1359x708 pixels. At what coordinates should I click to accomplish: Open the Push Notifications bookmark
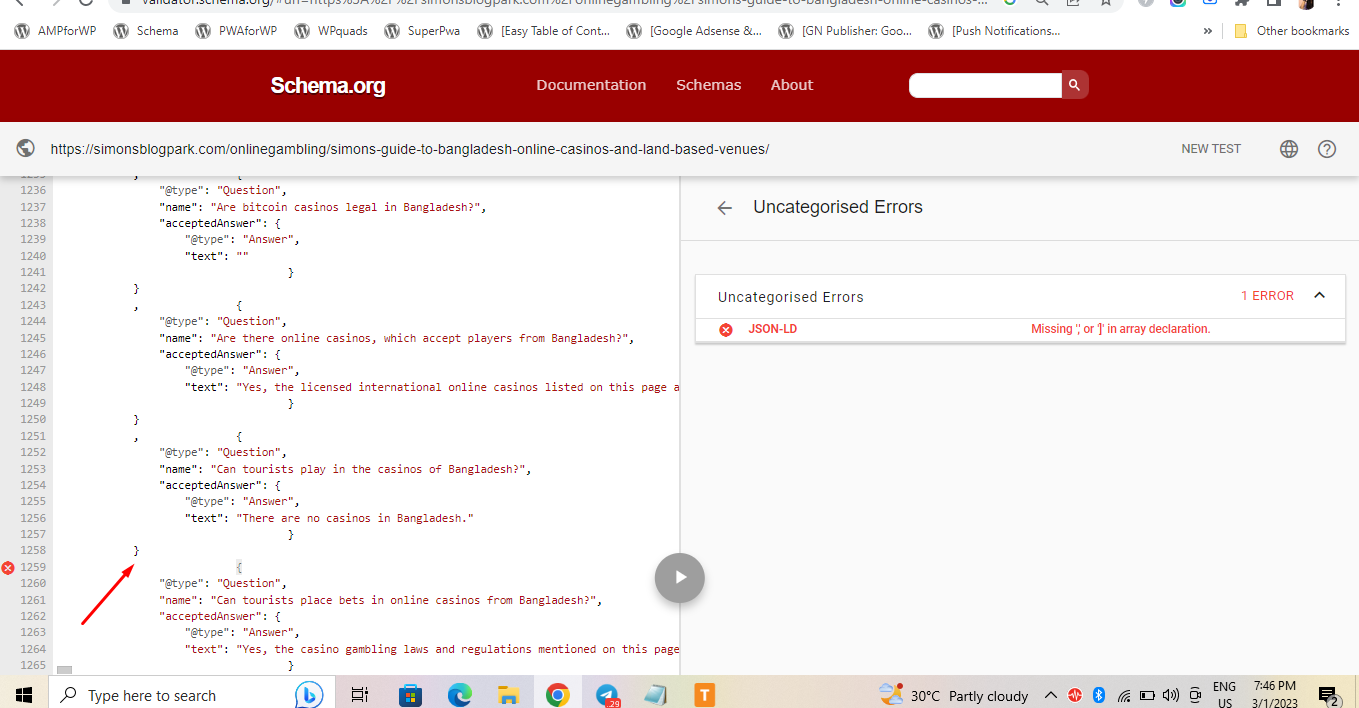click(995, 31)
